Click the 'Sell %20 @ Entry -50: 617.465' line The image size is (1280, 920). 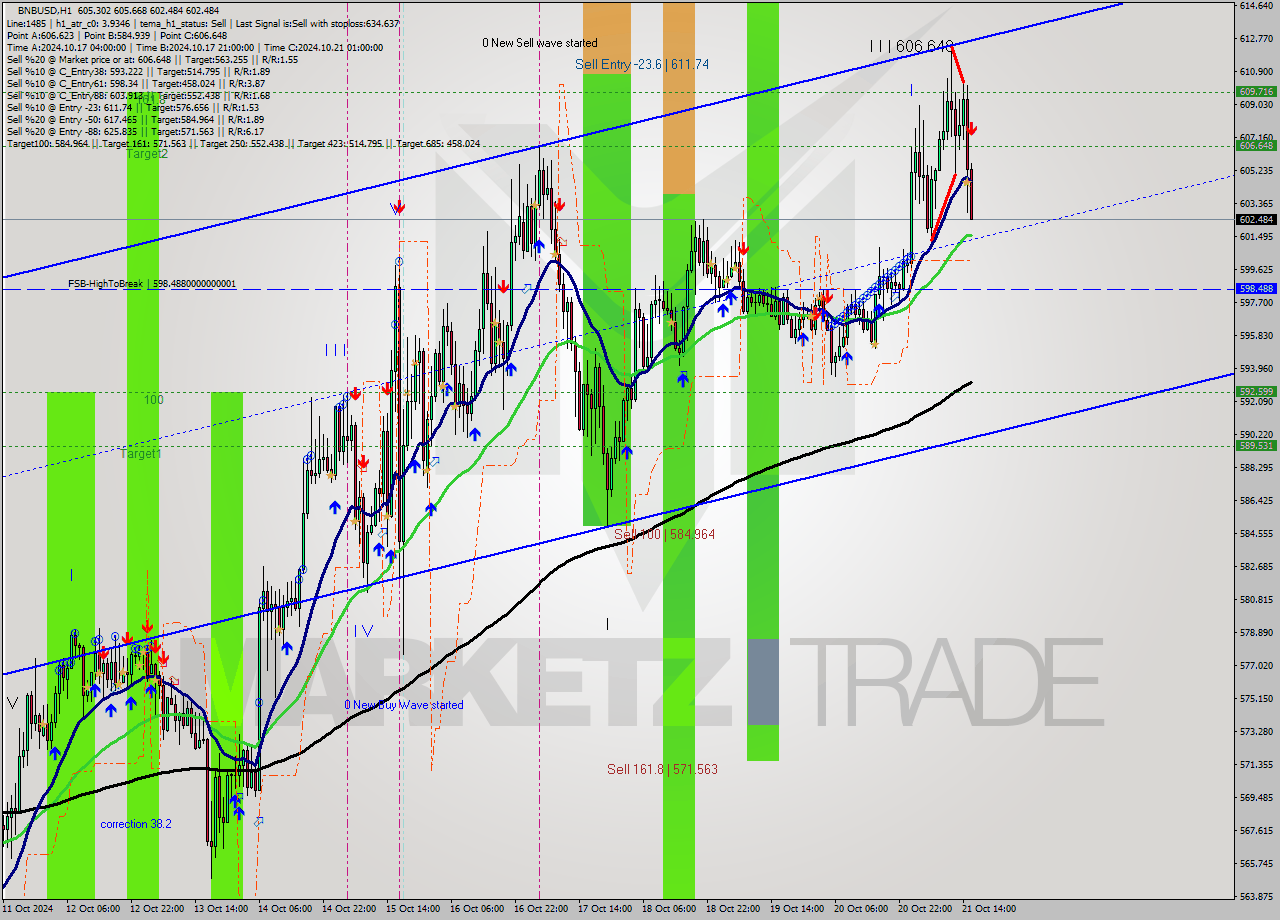[135, 119]
